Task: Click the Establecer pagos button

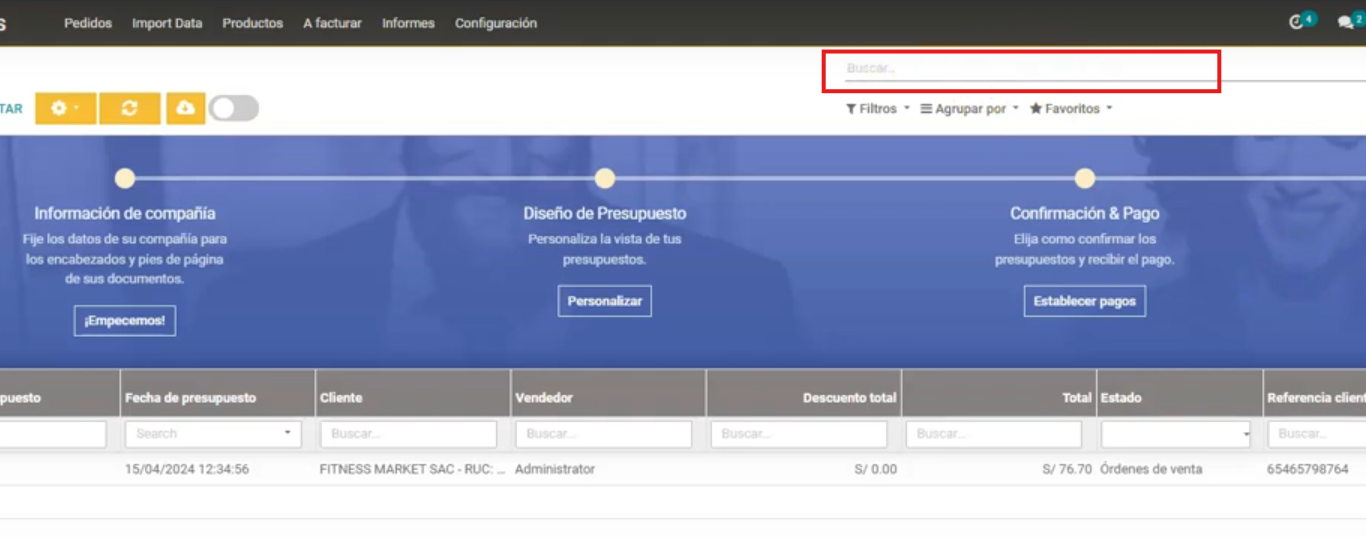Action: (1084, 301)
